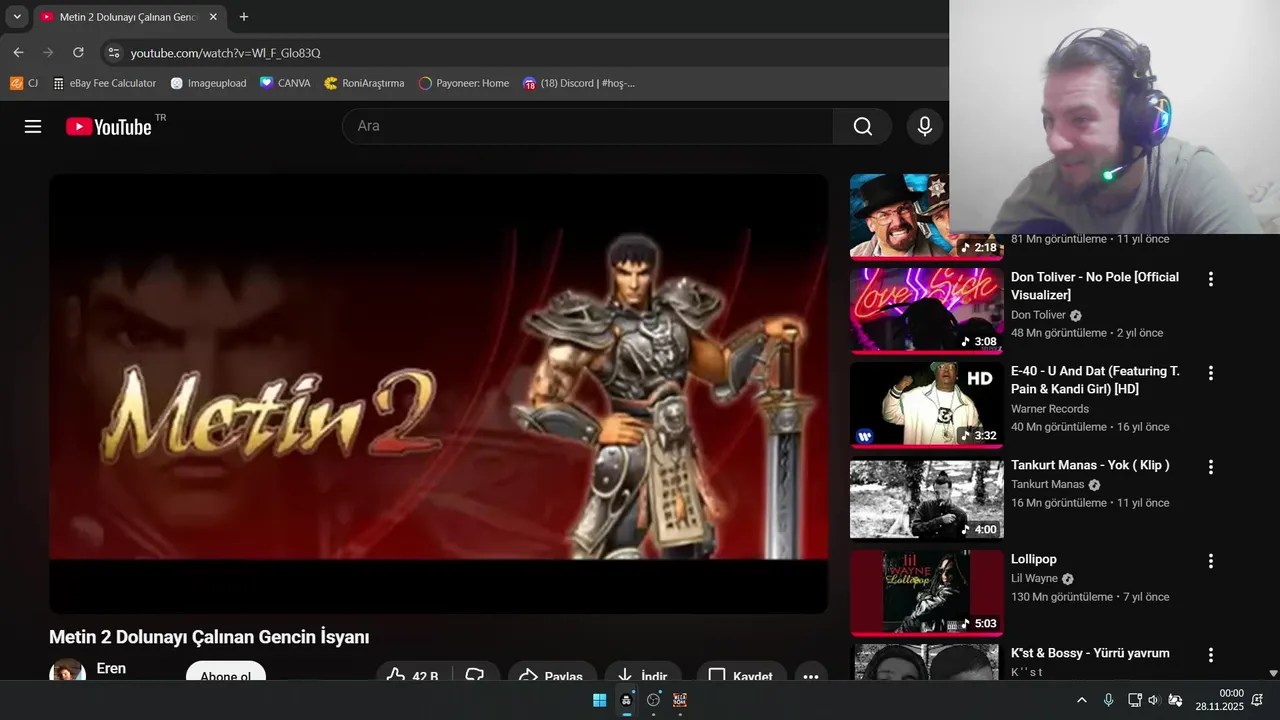The image size is (1280, 720).
Task: Select the Metin 2 Dolunayı Çalınan browser tab
Action: [x=128, y=17]
